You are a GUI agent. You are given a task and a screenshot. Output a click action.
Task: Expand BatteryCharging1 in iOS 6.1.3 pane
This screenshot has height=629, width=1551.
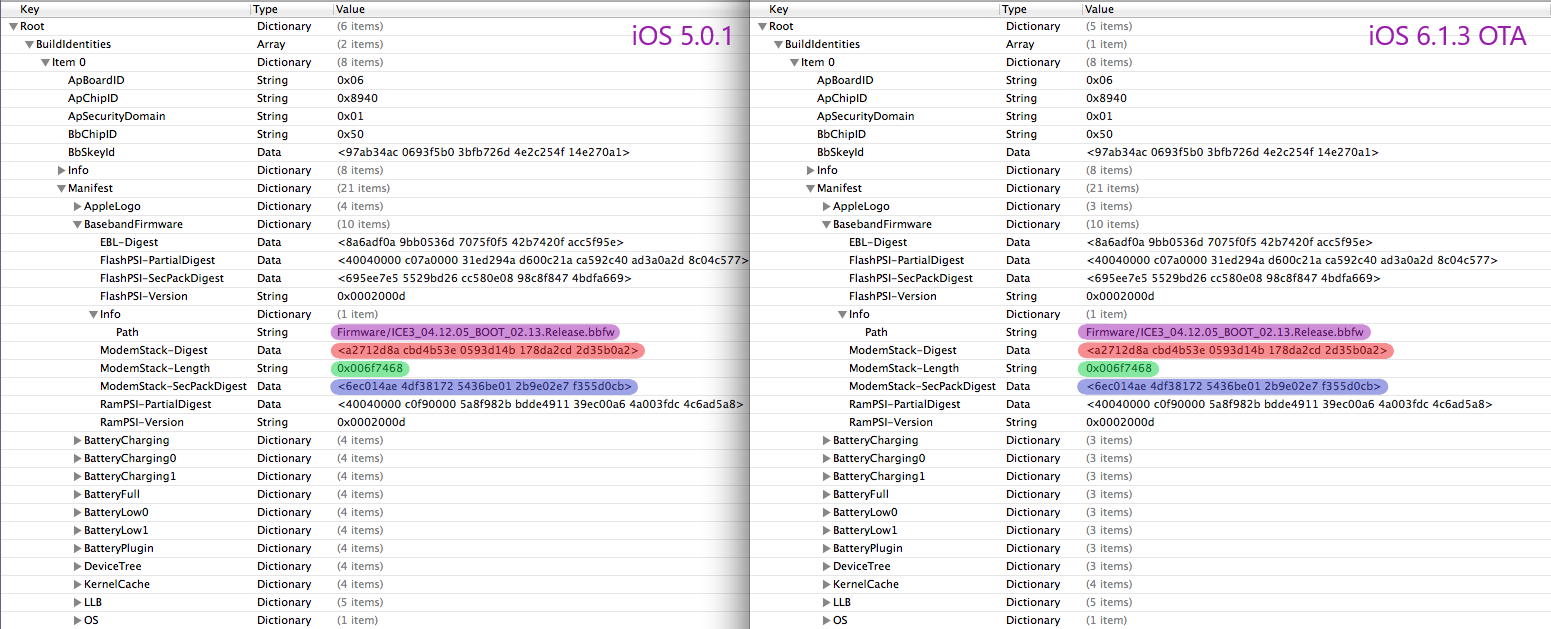click(x=826, y=476)
